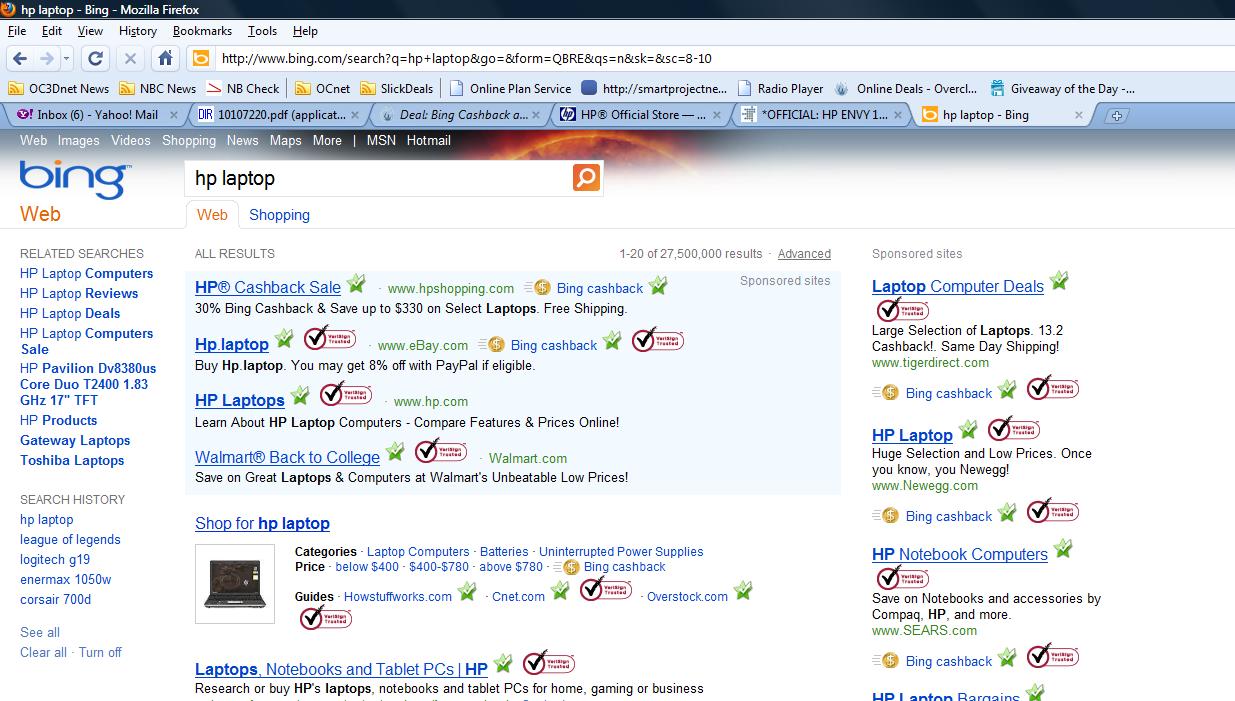
Task: Open HP® Cashback Sale sponsored result
Action: 268,287
